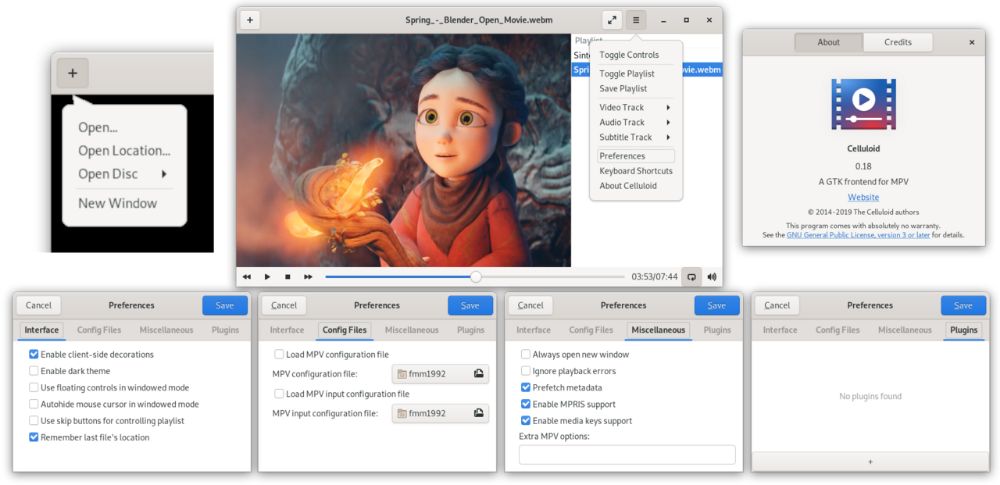Close the hamburger menu via its button

[x=636, y=20]
